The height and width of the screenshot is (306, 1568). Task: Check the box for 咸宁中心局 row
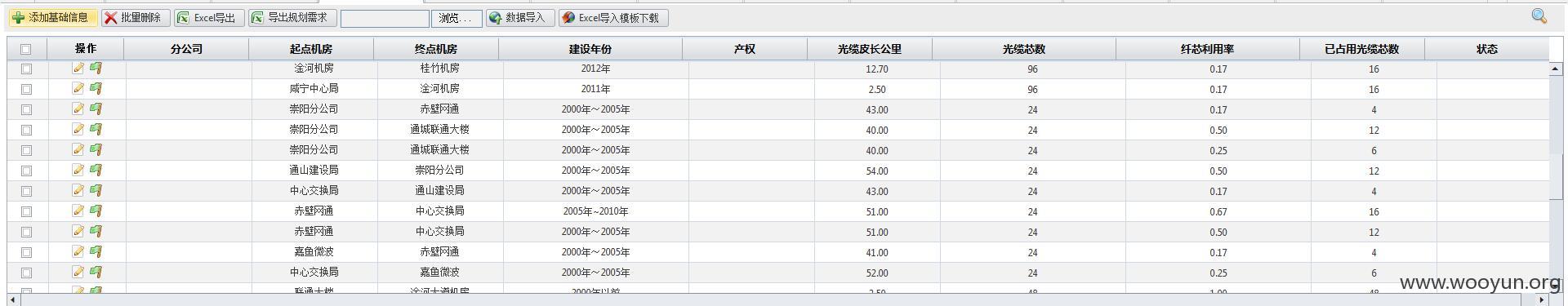[26, 89]
